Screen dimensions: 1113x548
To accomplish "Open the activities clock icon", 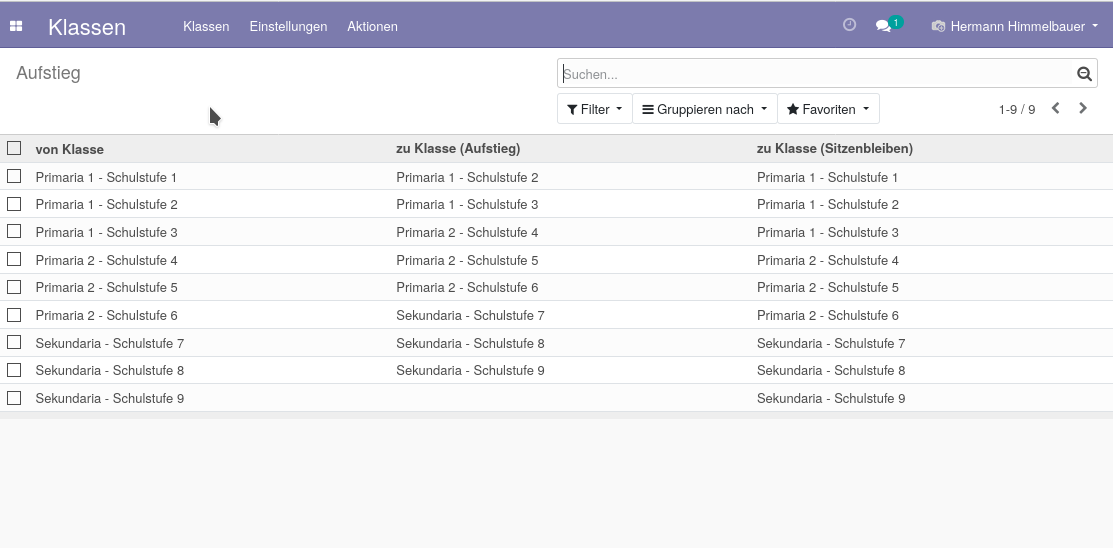I will click(x=849, y=25).
